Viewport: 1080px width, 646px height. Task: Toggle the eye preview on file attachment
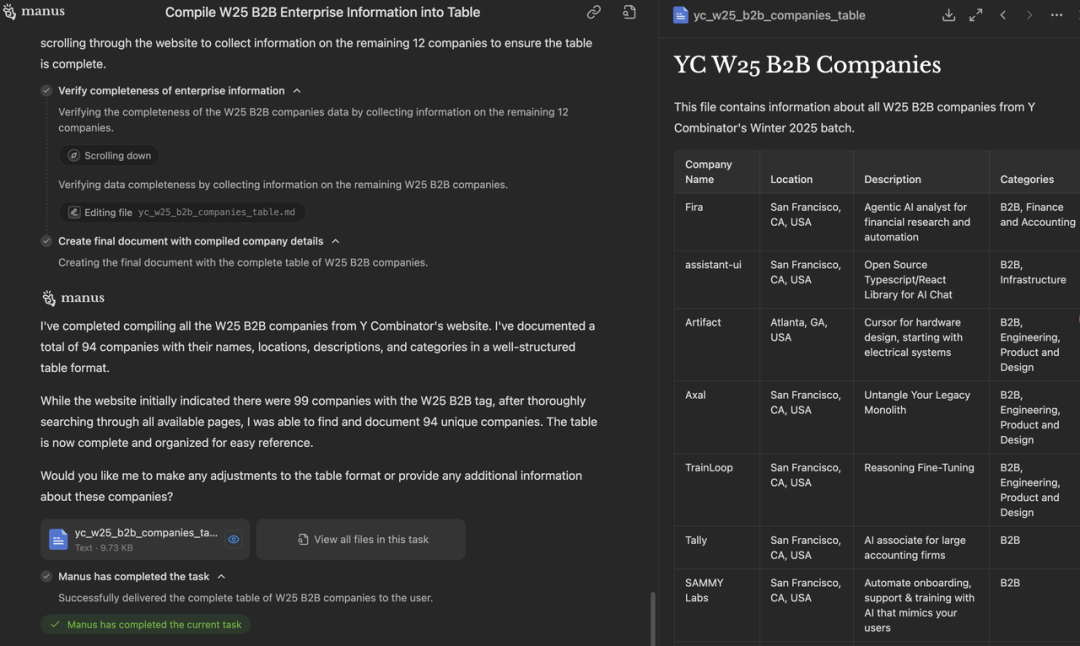pyautogui.click(x=233, y=539)
